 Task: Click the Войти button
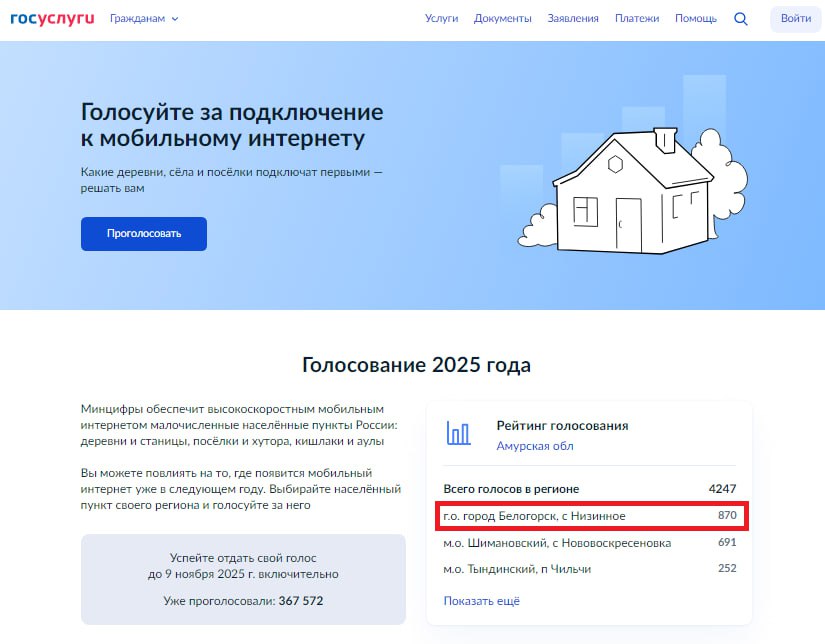(x=795, y=18)
